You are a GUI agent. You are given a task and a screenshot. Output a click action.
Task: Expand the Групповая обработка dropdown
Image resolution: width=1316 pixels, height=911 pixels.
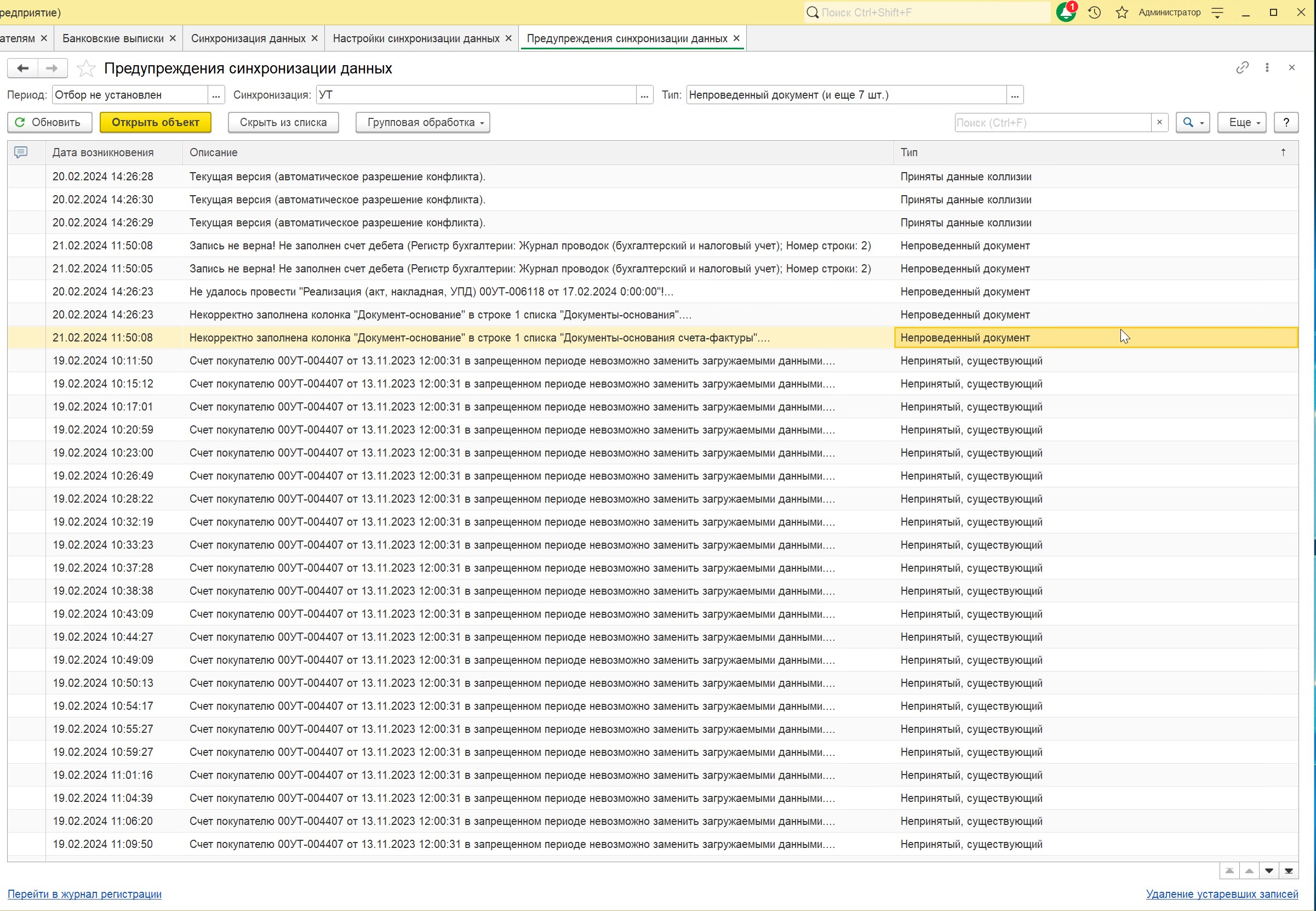click(423, 122)
